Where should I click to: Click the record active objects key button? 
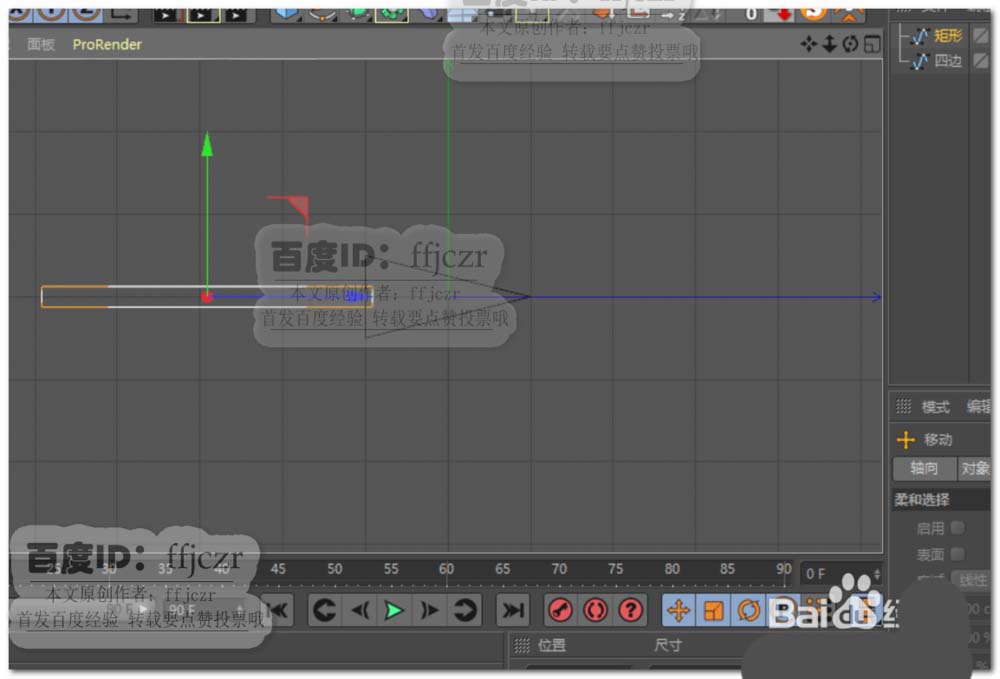(561, 610)
